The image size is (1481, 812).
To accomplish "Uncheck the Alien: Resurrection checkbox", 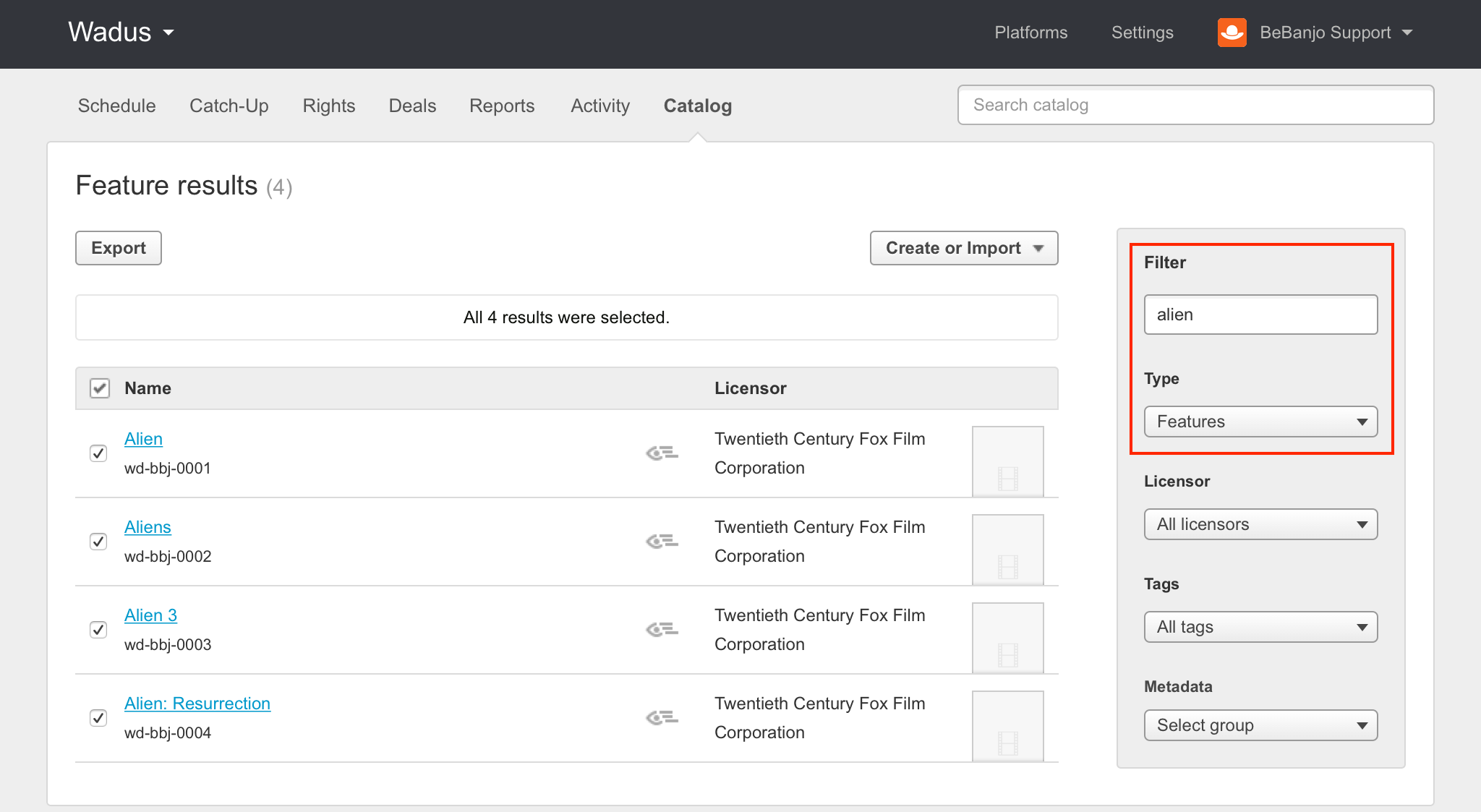I will click(x=98, y=718).
